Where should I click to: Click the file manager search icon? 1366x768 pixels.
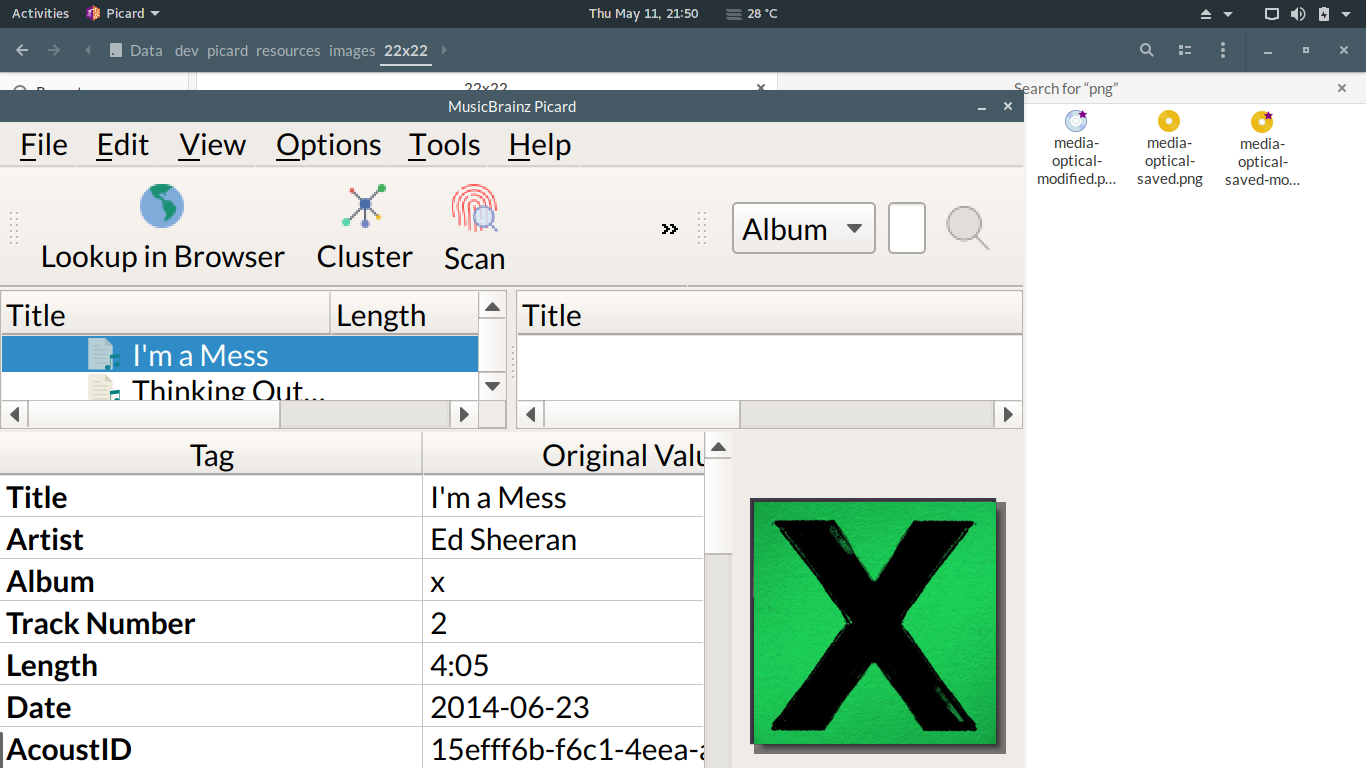coord(1147,50)
